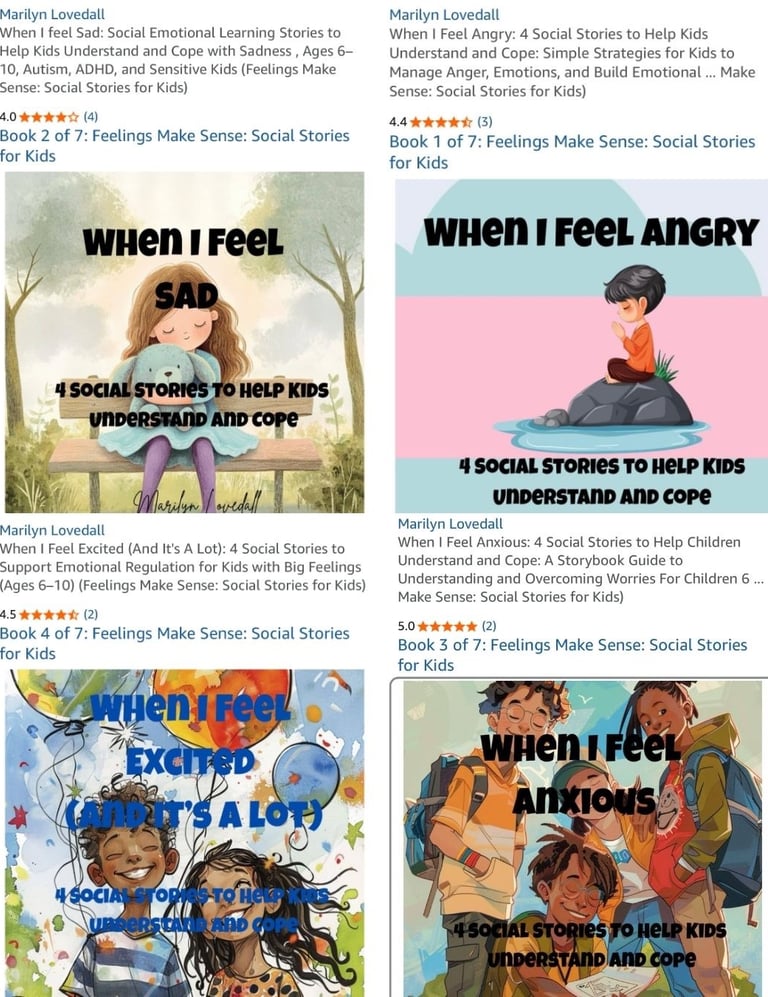Open the Book 2 of 7 series link
768x997 pixels.
click(x=175, y=146)
